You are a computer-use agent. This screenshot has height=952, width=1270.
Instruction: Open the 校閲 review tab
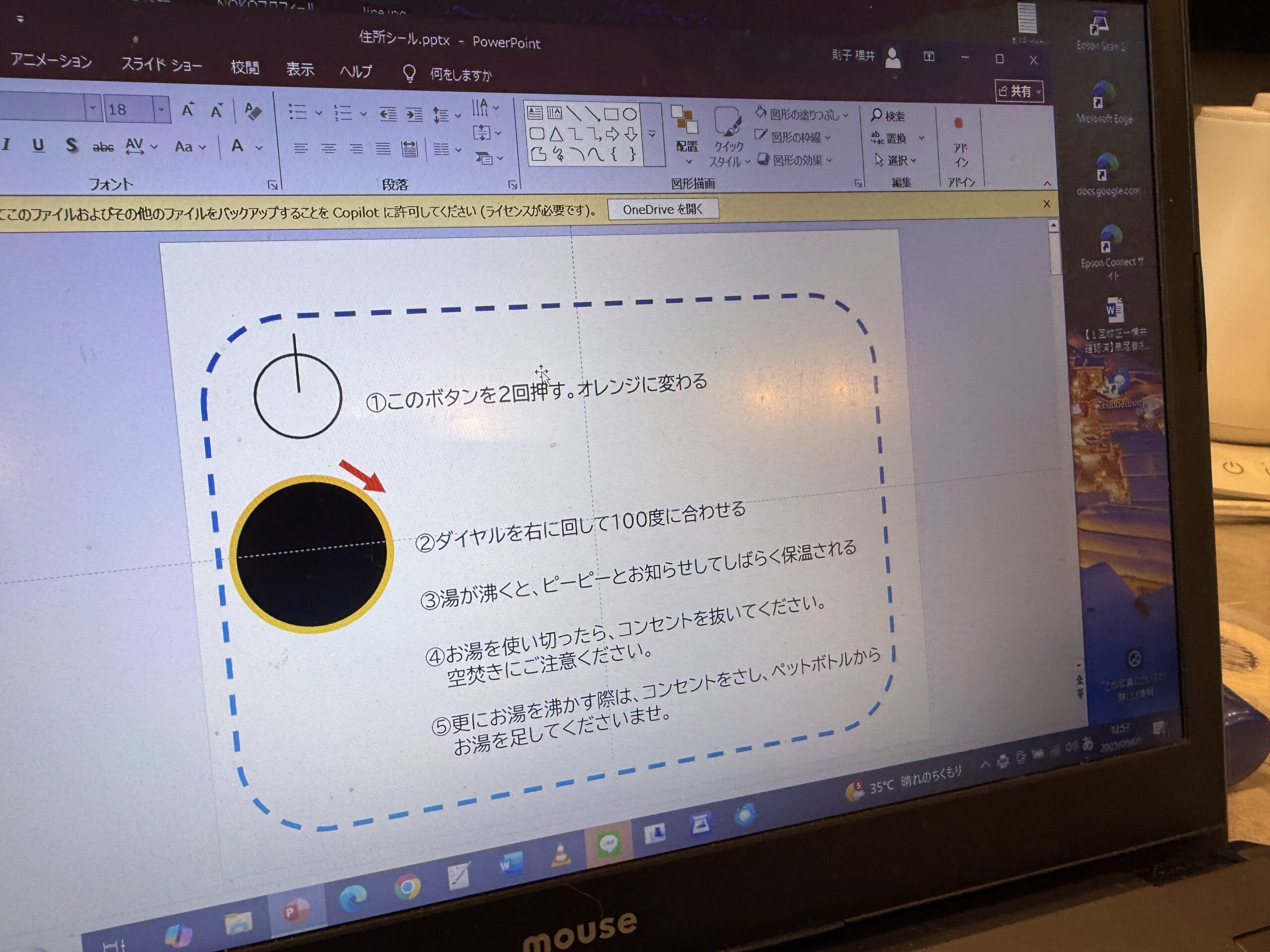point(245,67)
